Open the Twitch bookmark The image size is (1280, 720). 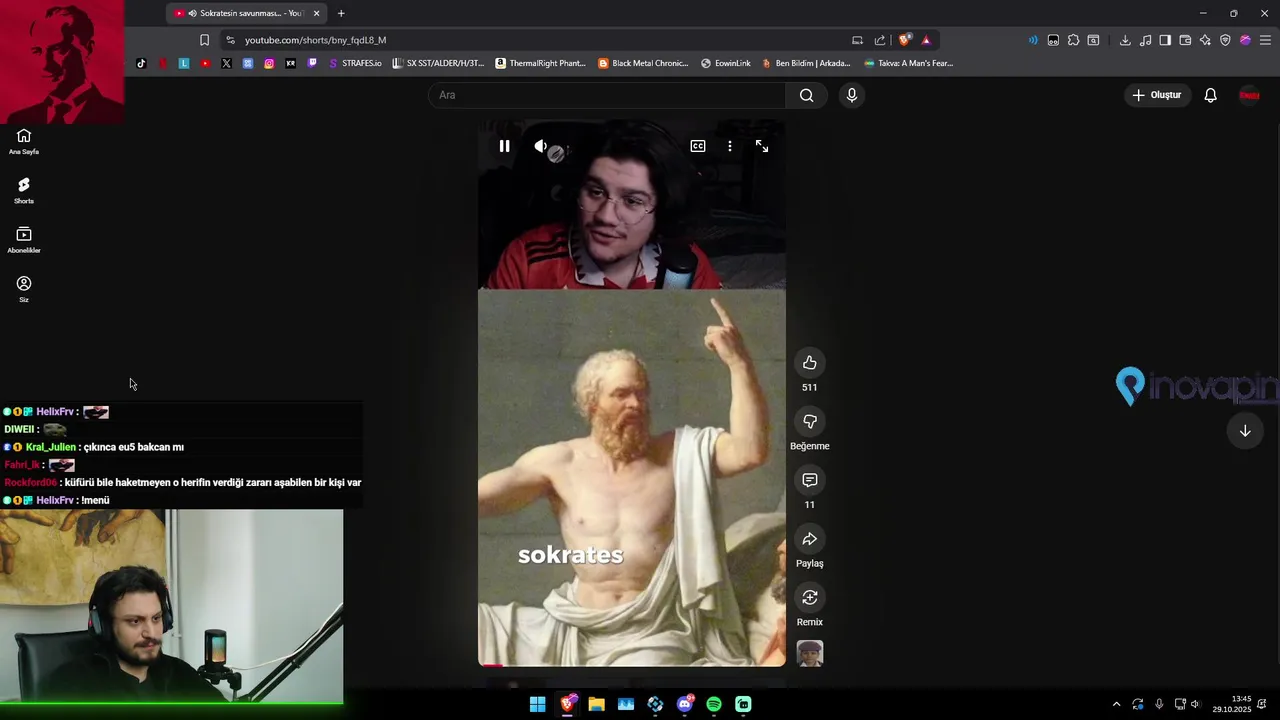point(312,63)
